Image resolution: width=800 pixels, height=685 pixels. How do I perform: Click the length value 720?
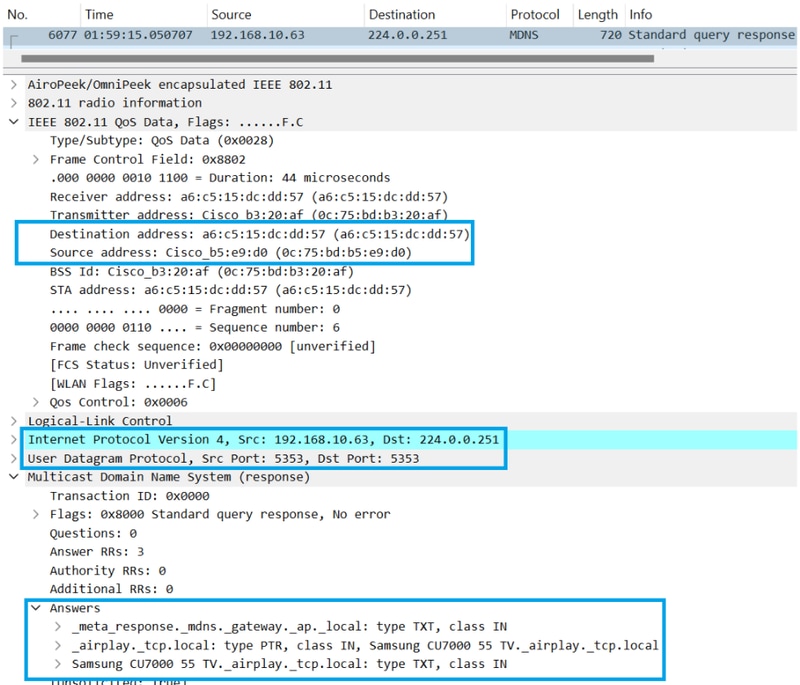(x=611, y=35)
